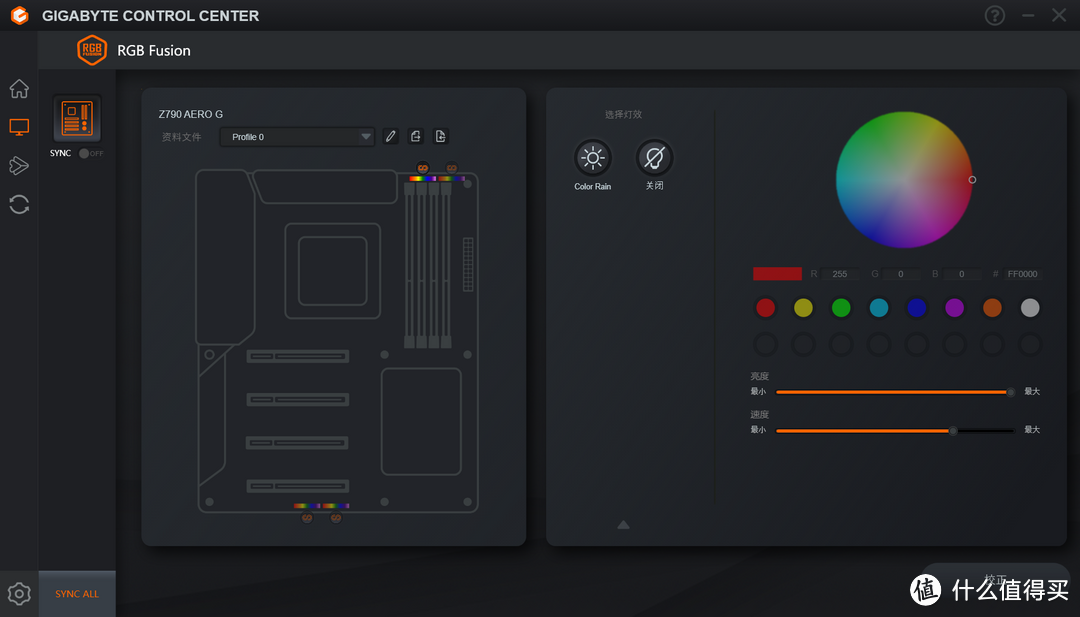
Task: Select the 关闭 (off) lighting effect
Action: click(x=654, y=158)
